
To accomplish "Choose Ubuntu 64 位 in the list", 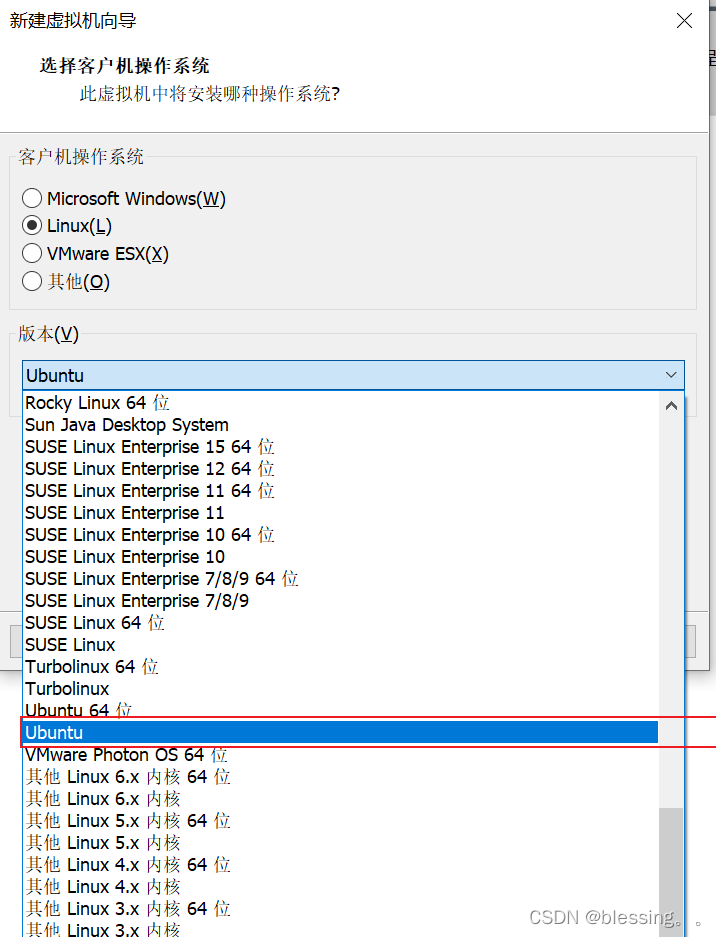I will (341, 711).
